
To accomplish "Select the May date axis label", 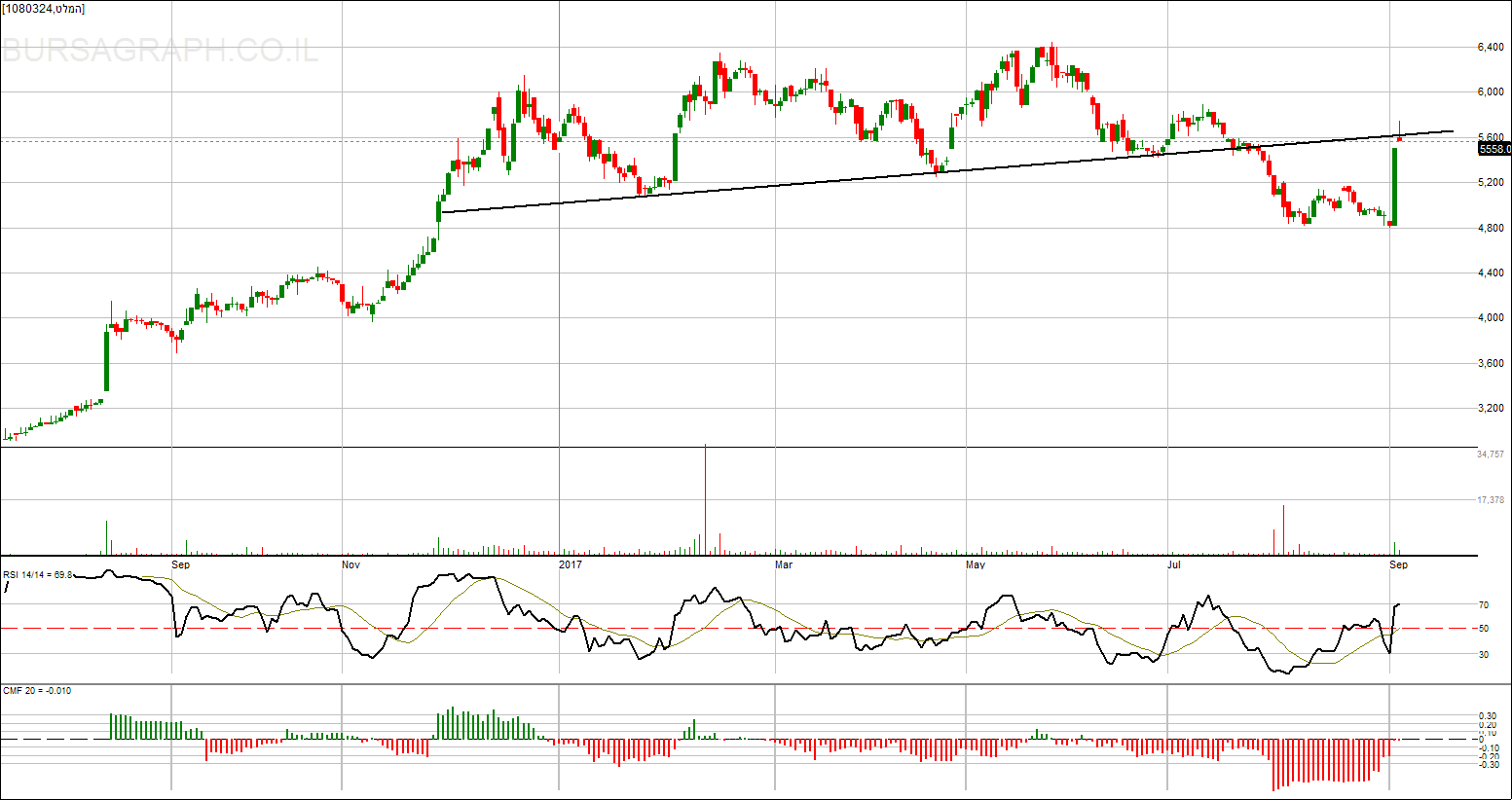I will tap(975, 564).
